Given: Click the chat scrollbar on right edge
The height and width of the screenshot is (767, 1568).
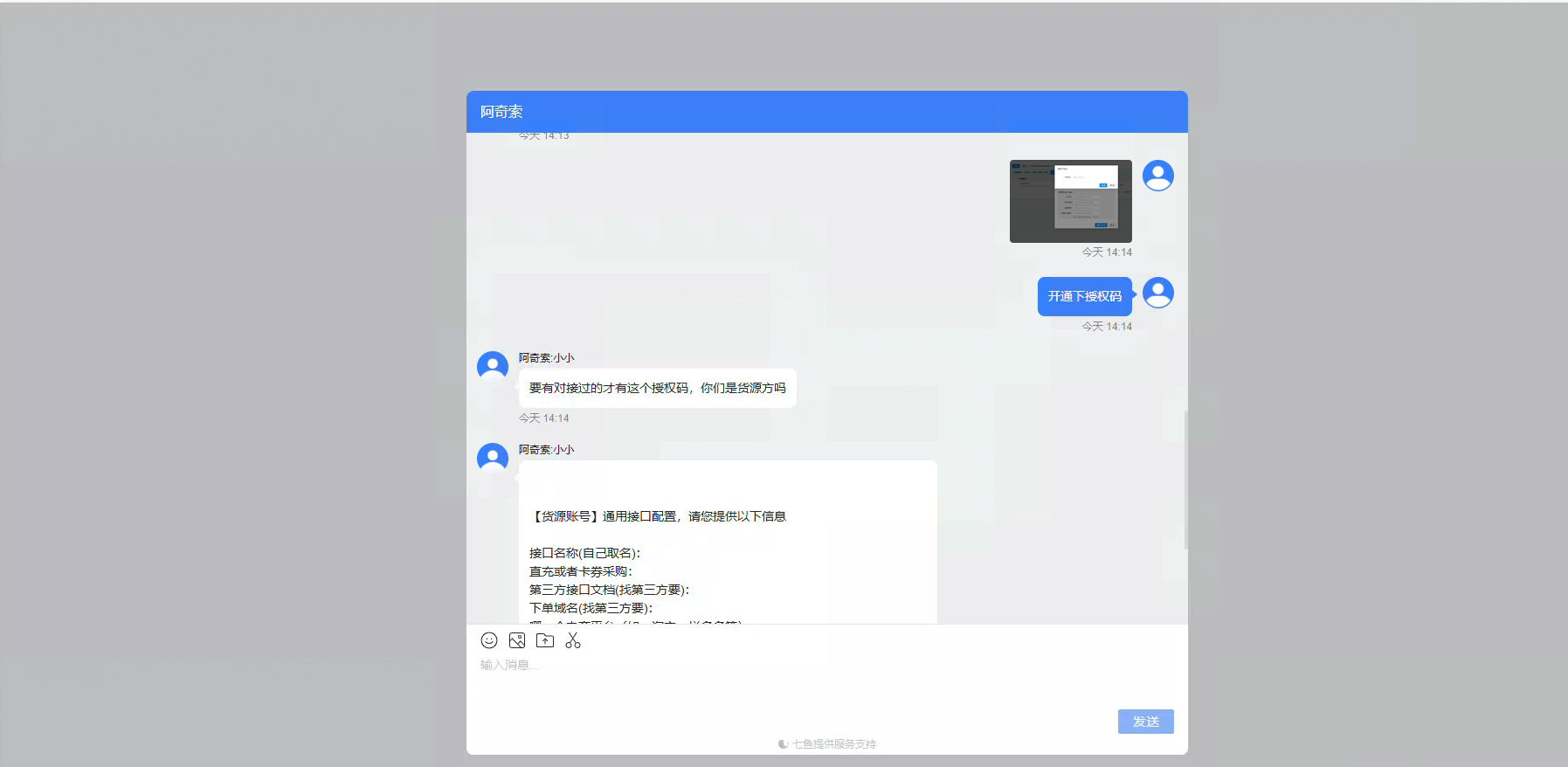Looking at the screenshot, I should pos(1185,479).
